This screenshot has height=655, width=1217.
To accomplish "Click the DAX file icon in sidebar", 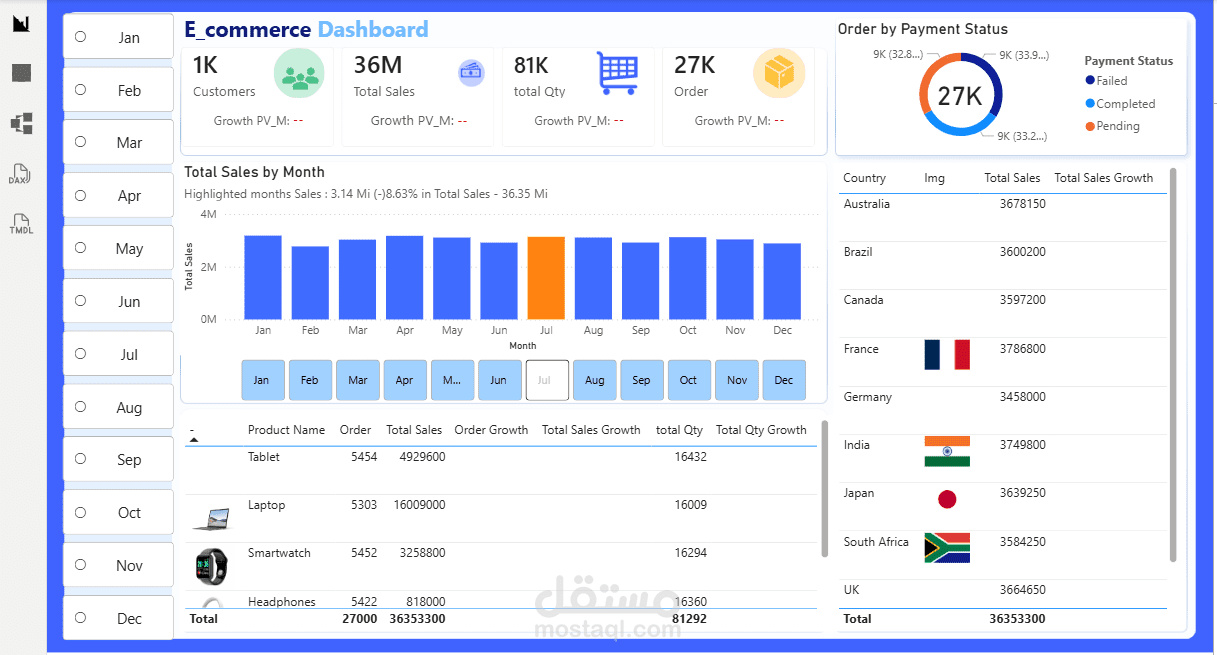I will [x=19, y=175].
